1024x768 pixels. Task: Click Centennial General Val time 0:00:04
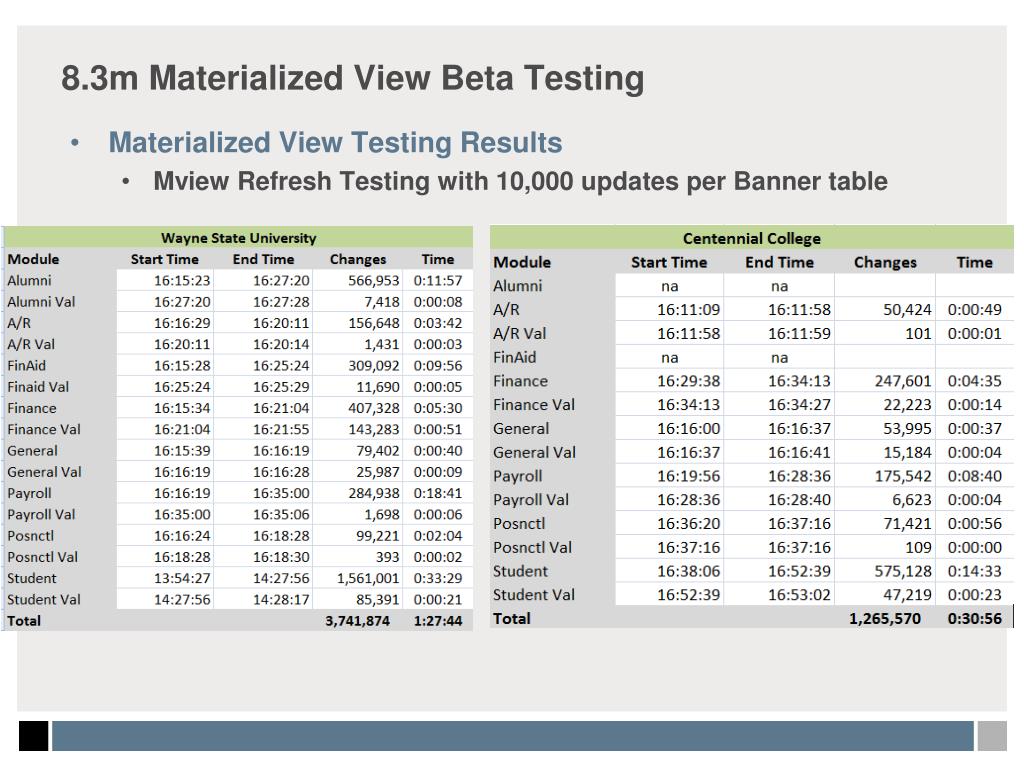974,453
